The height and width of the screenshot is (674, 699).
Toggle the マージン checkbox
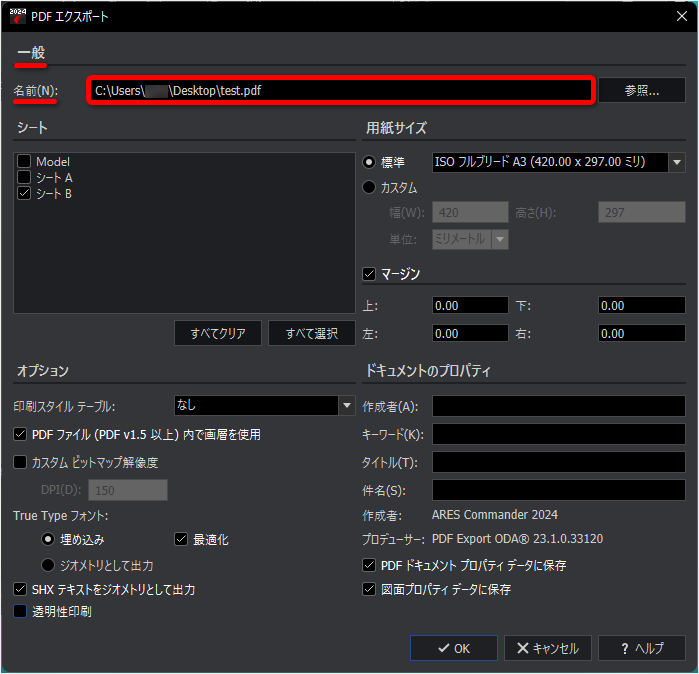pyautogui.click(x=369, y=274)
